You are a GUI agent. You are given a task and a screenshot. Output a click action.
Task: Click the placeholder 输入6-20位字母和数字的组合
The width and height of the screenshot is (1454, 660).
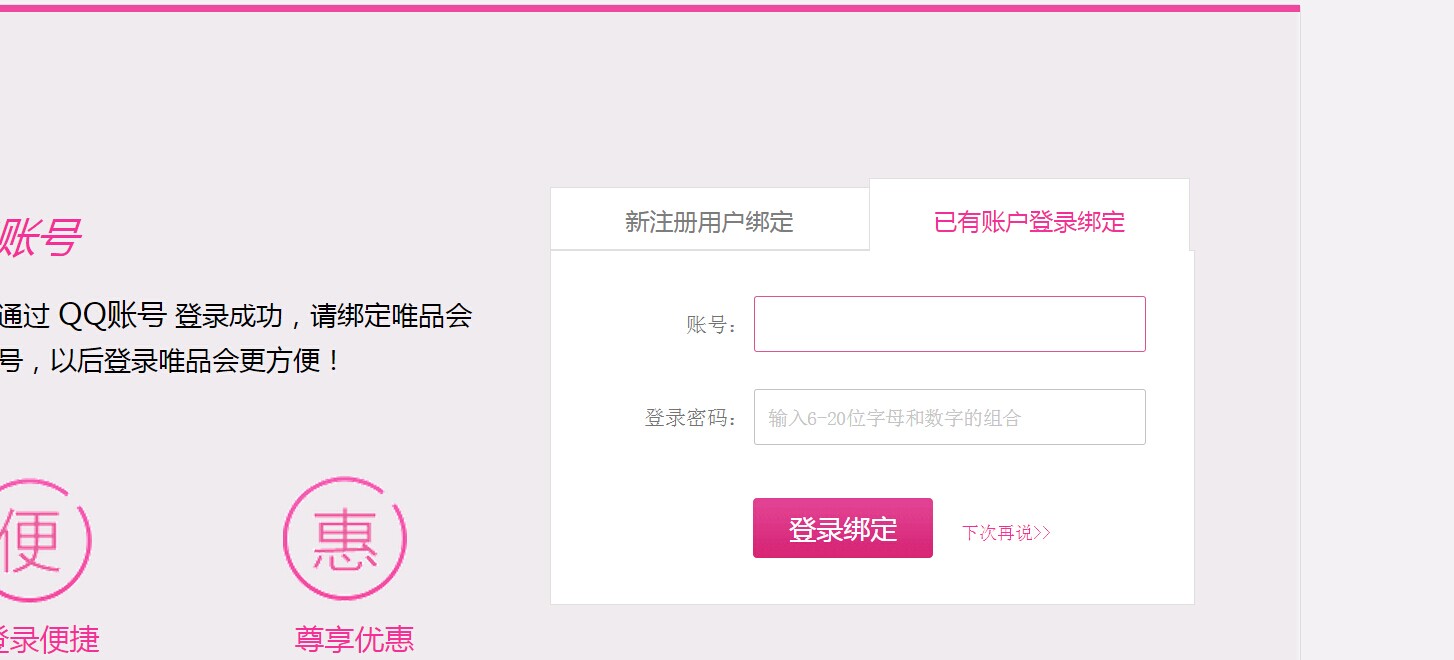click(x=894, y=418)
